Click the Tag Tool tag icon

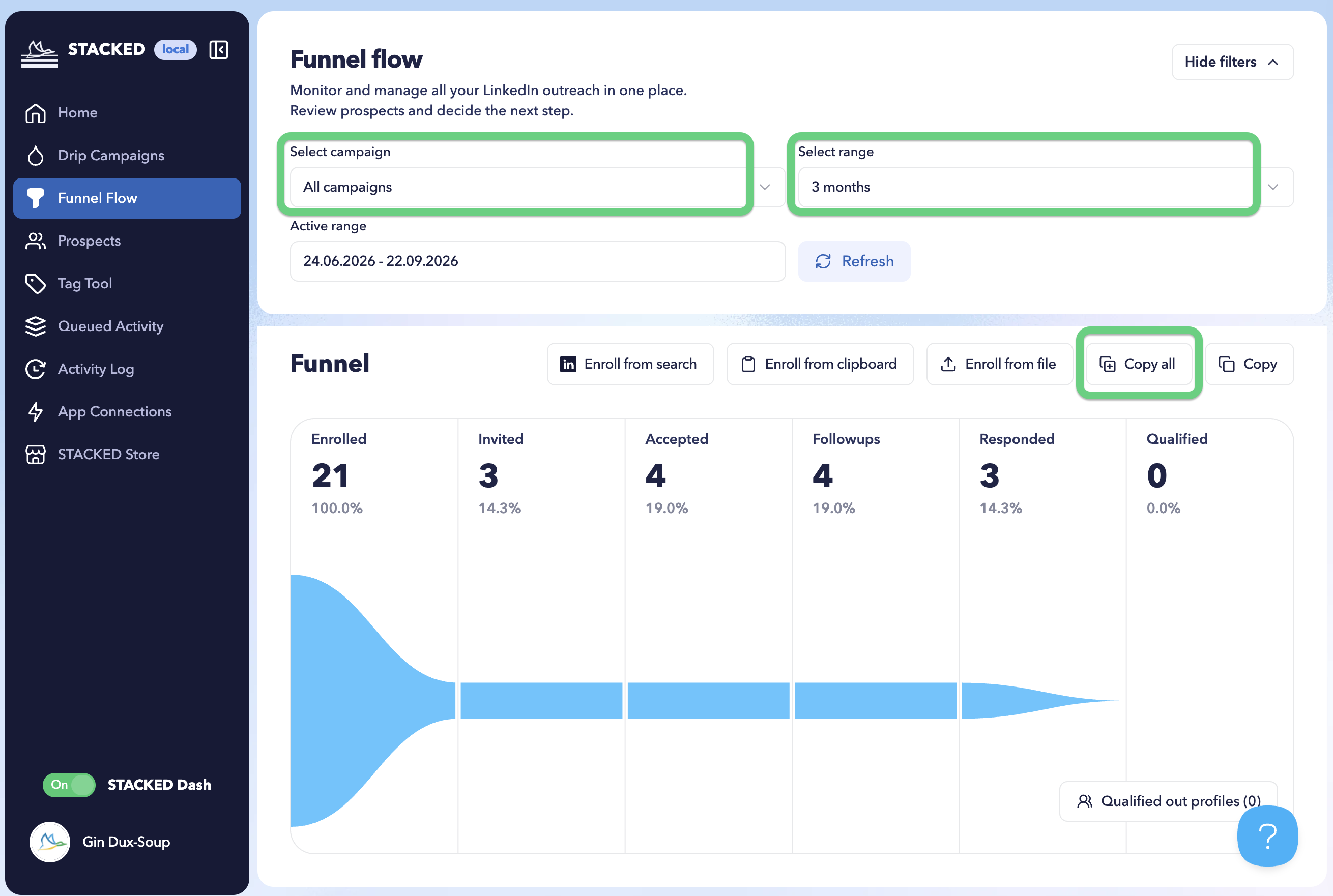pos(36,283)
